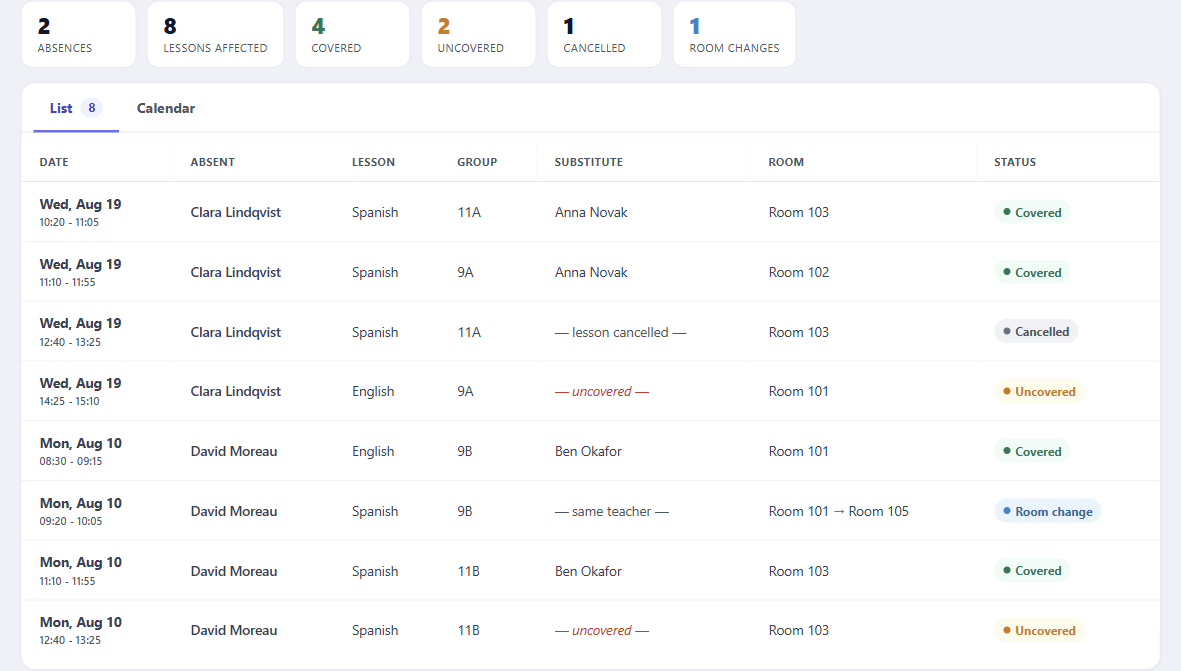Viewport: 1181px width, 671px height.
Task: Click Covered status for Wed 11:10 - 11:55 lesson
Action: pos(1031,273)
